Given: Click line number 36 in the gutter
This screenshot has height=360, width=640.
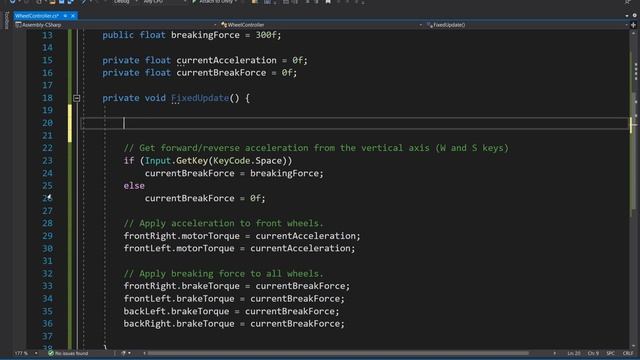Looking at the screenshot, I should pyautogui.click(x=47, y=324).
